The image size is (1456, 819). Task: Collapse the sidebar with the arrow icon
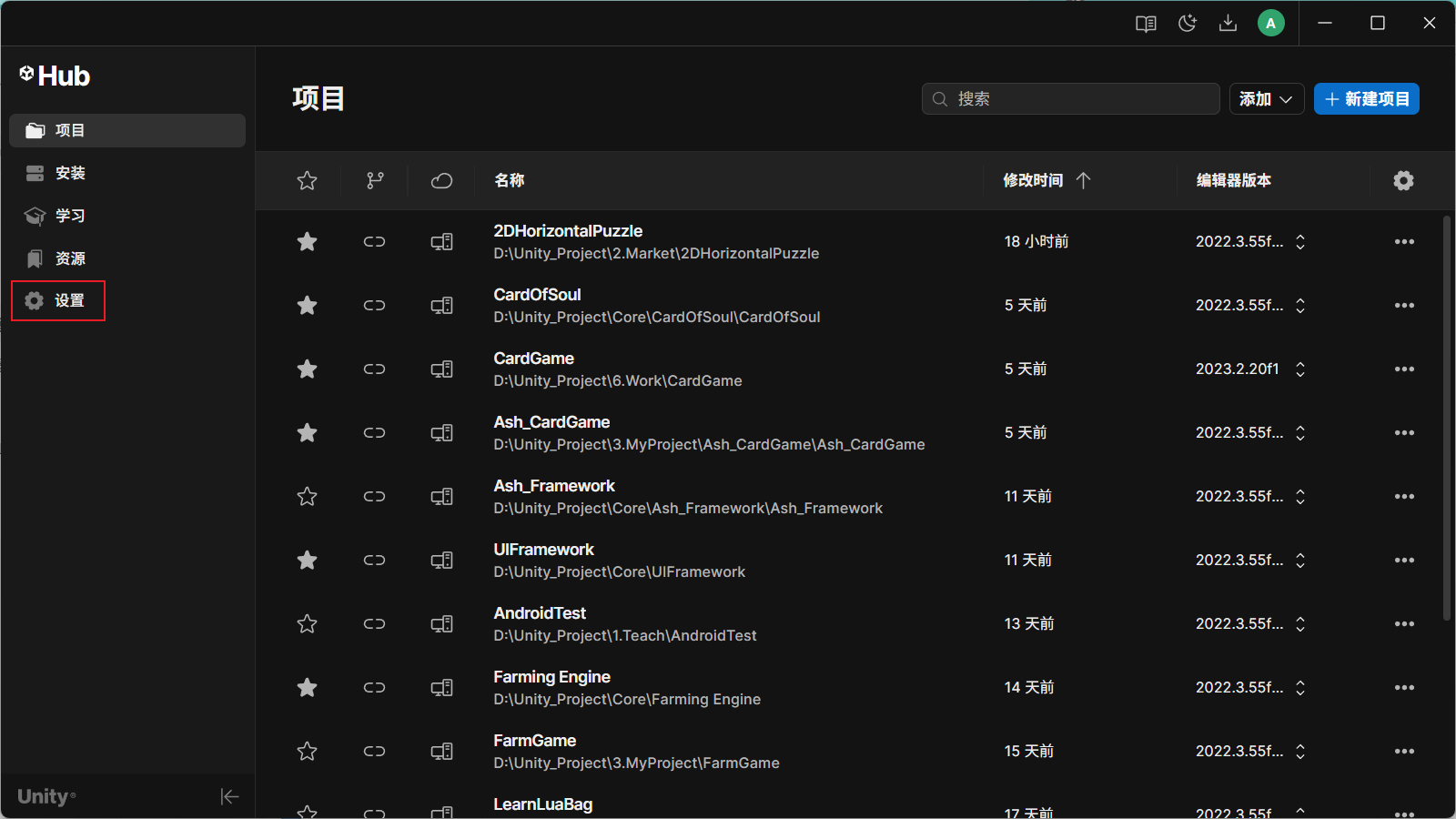click(x=229, y=797)
